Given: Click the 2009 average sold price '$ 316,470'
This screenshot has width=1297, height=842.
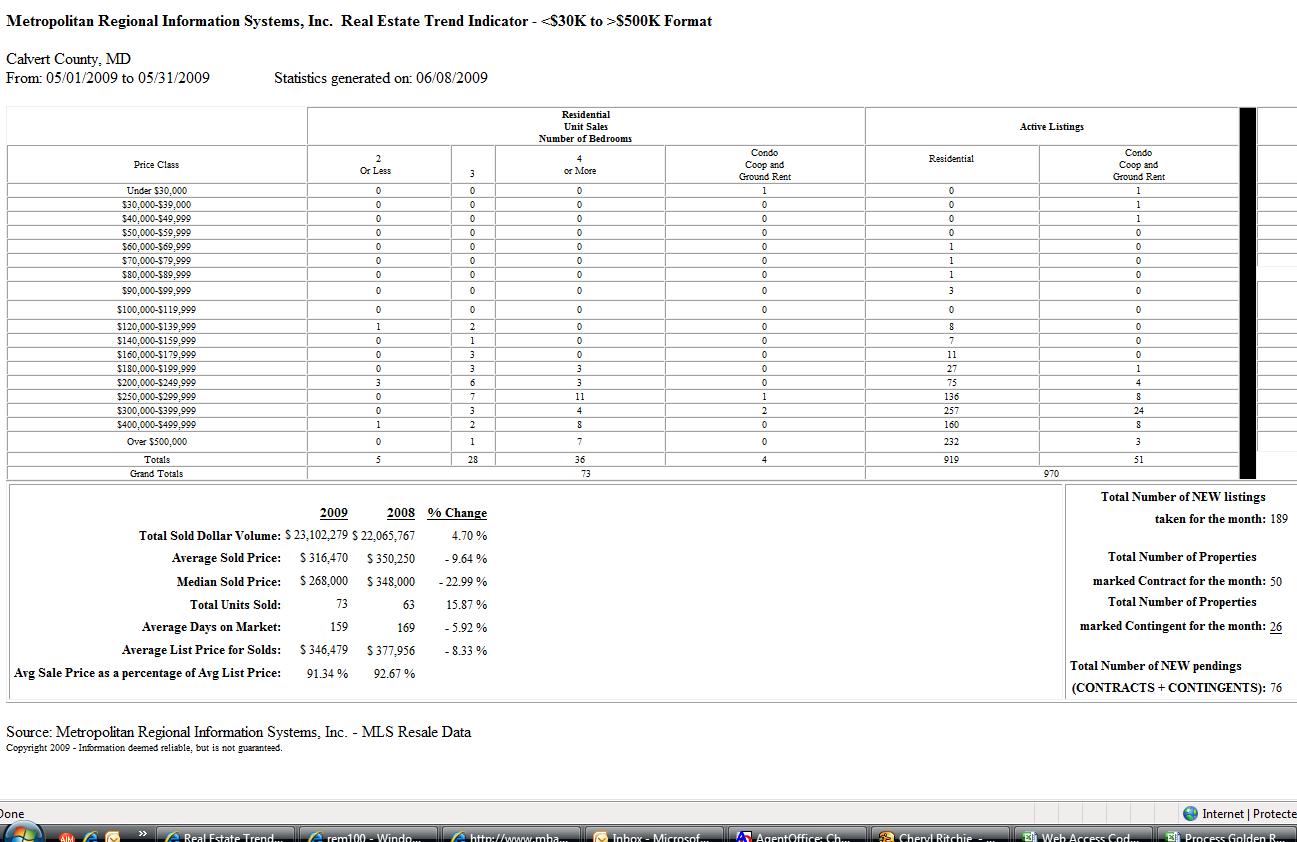Looking at the screenshot, I should (324, 558).
